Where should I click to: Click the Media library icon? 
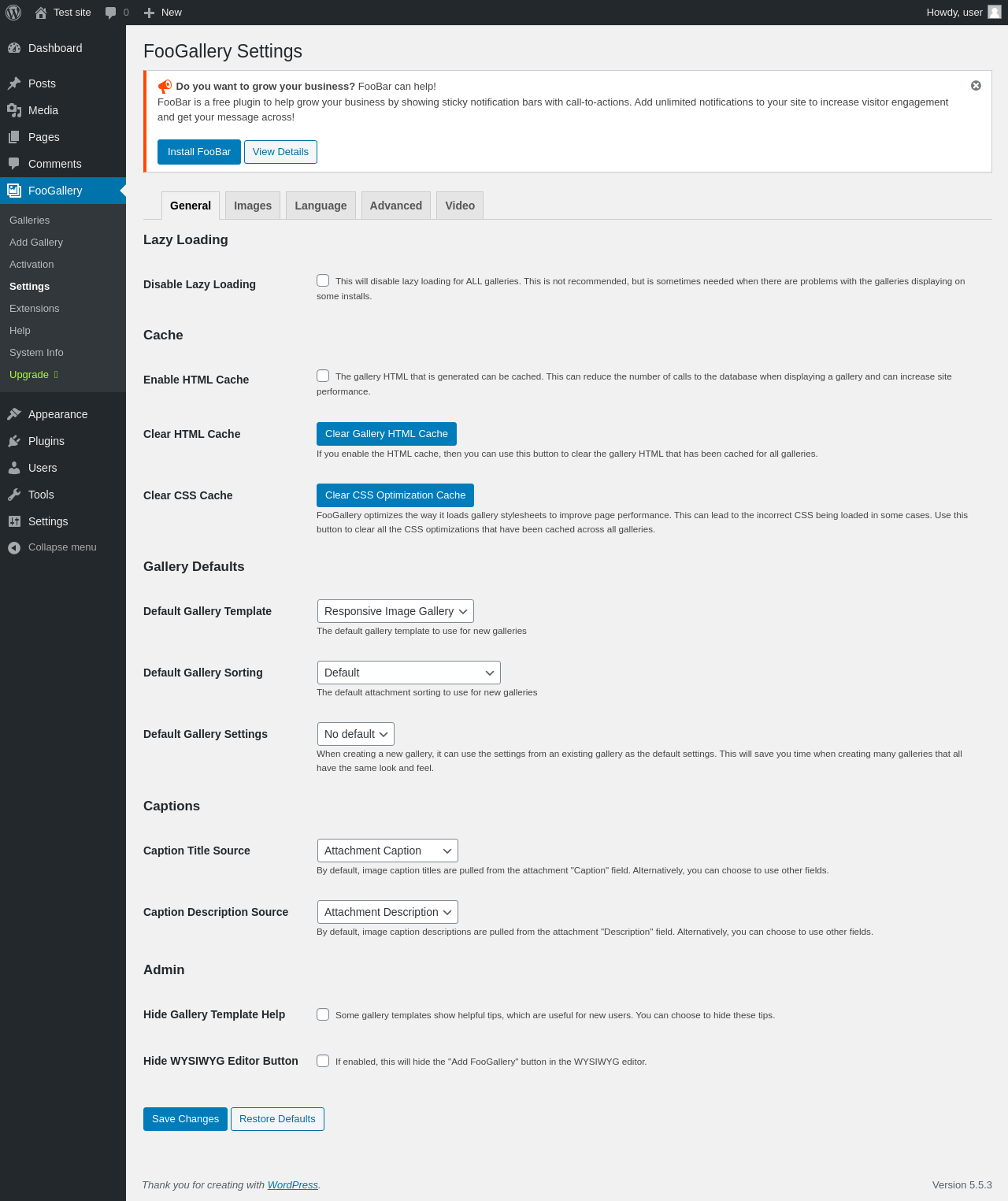tap(14, 110)
